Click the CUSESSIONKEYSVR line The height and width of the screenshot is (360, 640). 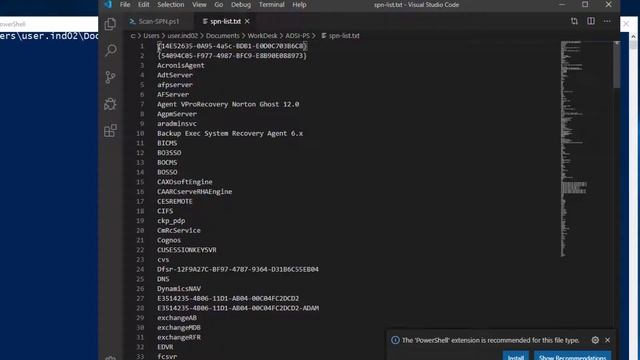tap(187, 250)
